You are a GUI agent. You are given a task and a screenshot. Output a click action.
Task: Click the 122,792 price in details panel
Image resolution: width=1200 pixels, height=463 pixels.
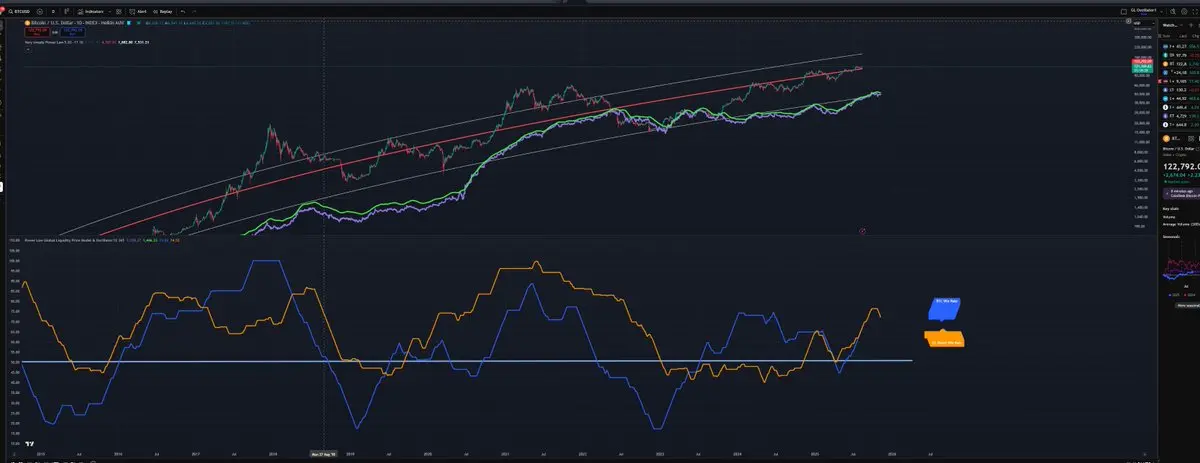point(1182,166)
